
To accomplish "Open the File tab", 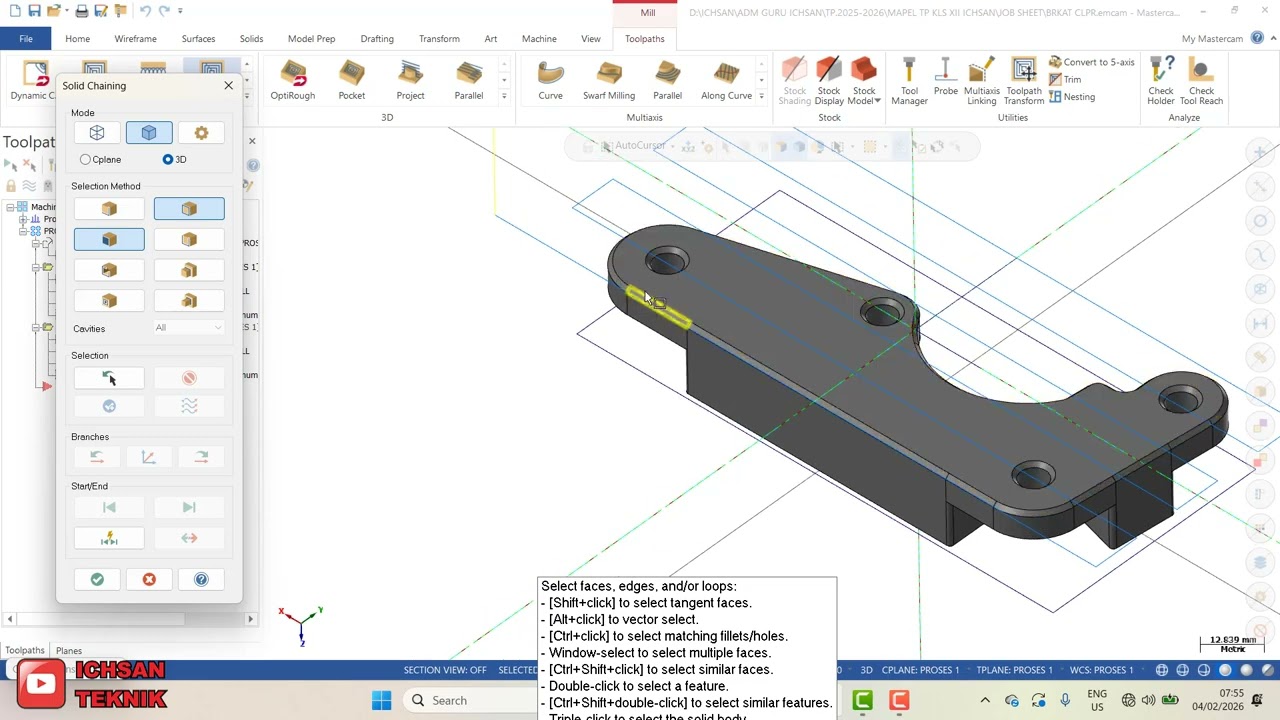I will (x=26, y=39).
